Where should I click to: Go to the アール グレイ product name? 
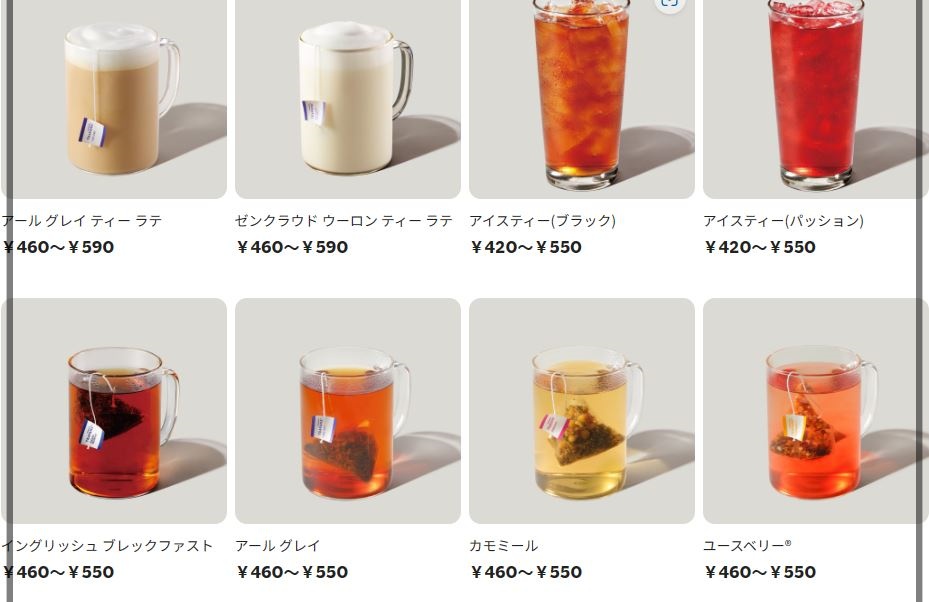(x=278, y=546)
